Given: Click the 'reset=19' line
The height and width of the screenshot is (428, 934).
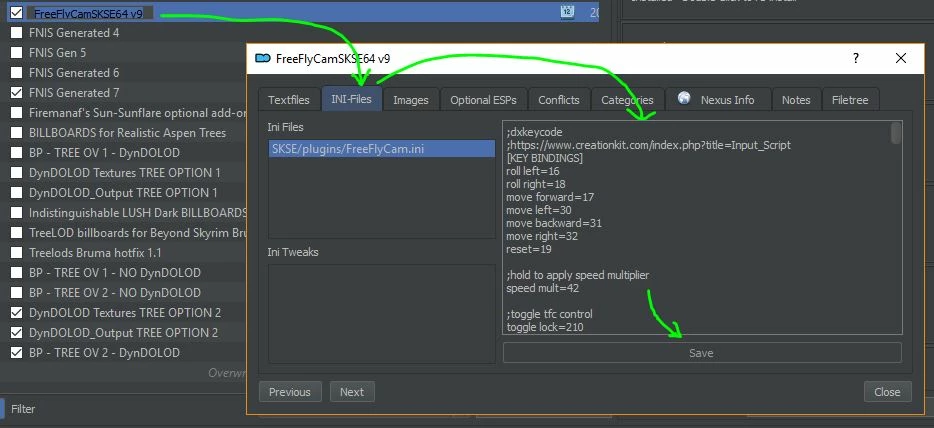Looking at the screenshot, I should 528,249.
